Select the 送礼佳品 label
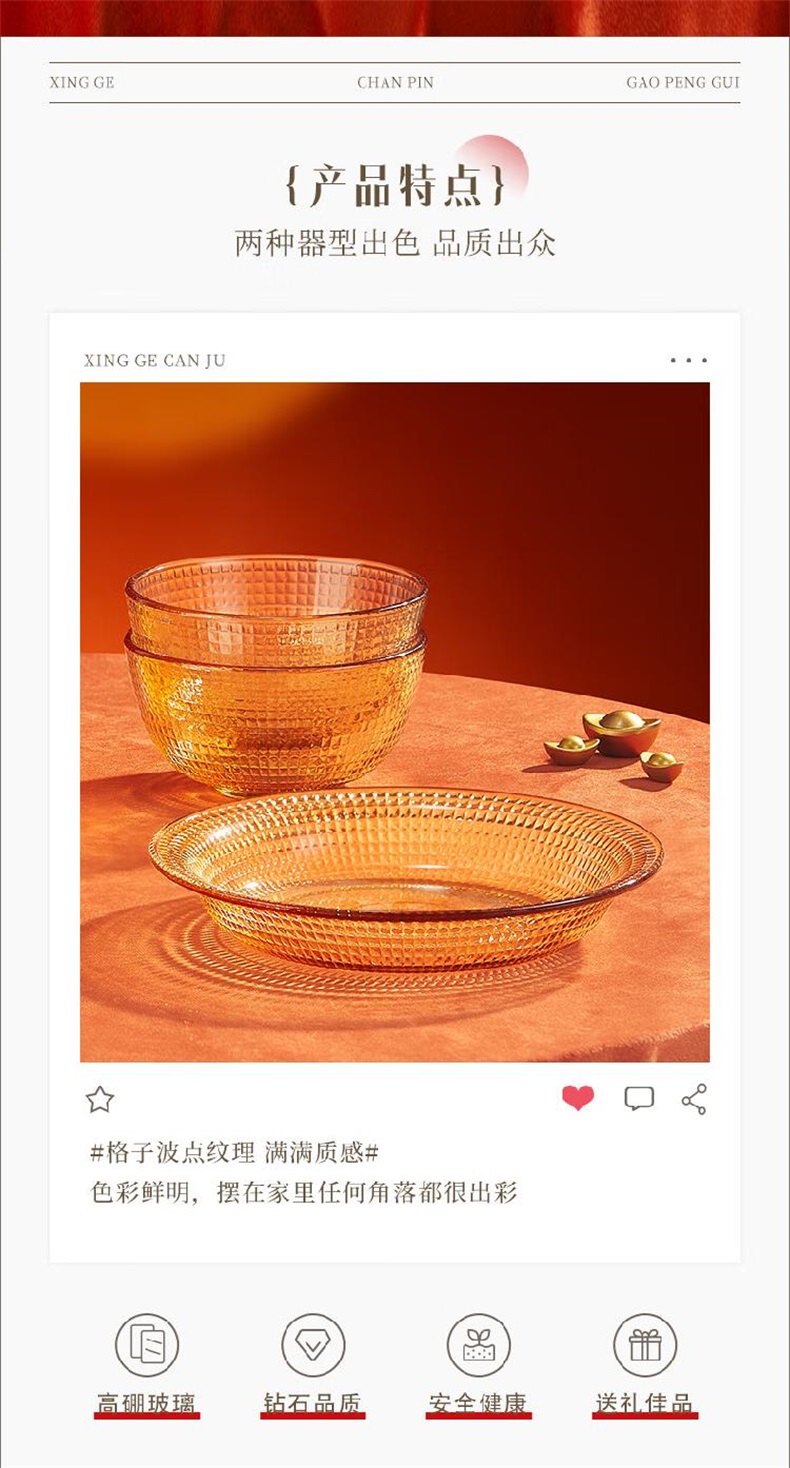This screenshot has width=790, height=1468. tap(645, 1403)
